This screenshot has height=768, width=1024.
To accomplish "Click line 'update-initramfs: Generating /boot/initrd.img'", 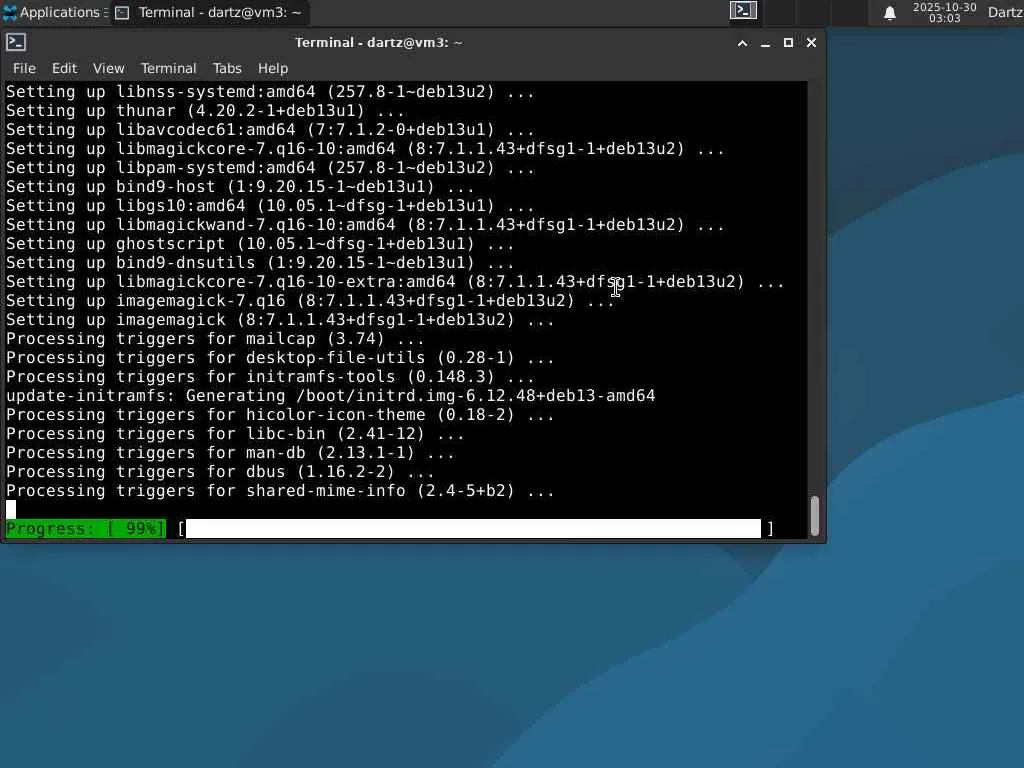I will point(330,396).
